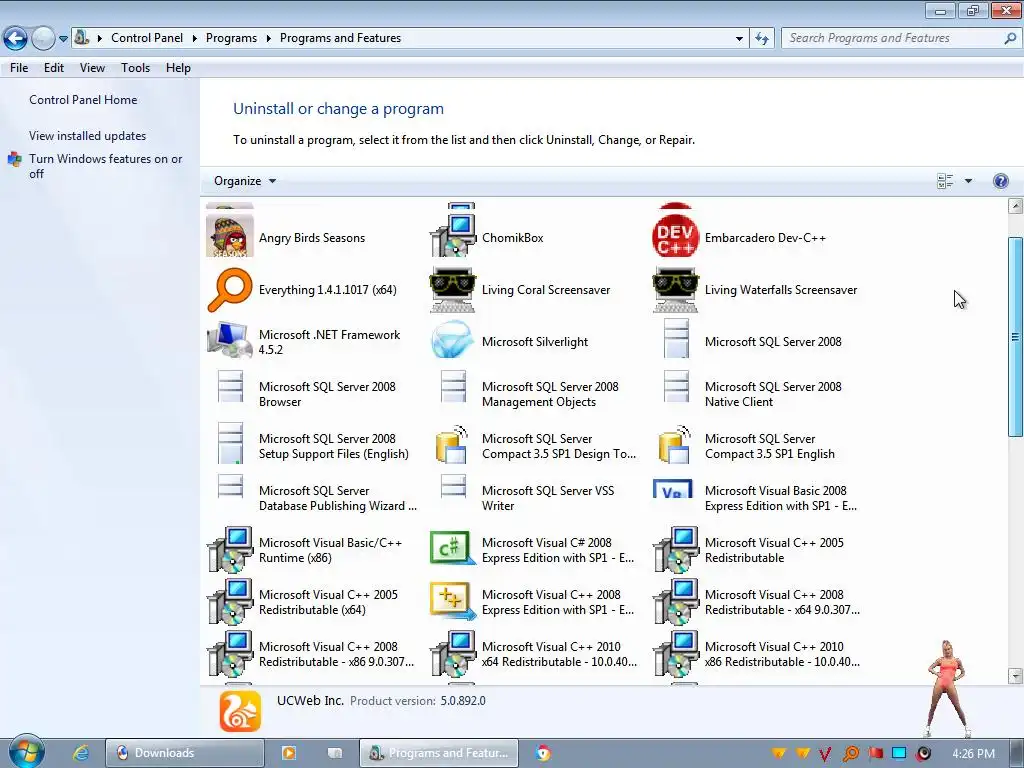Image resolution: width=1024 pixels, height=768 pixels.
Task: Open the View menu
Action: [x=92, y=68]
